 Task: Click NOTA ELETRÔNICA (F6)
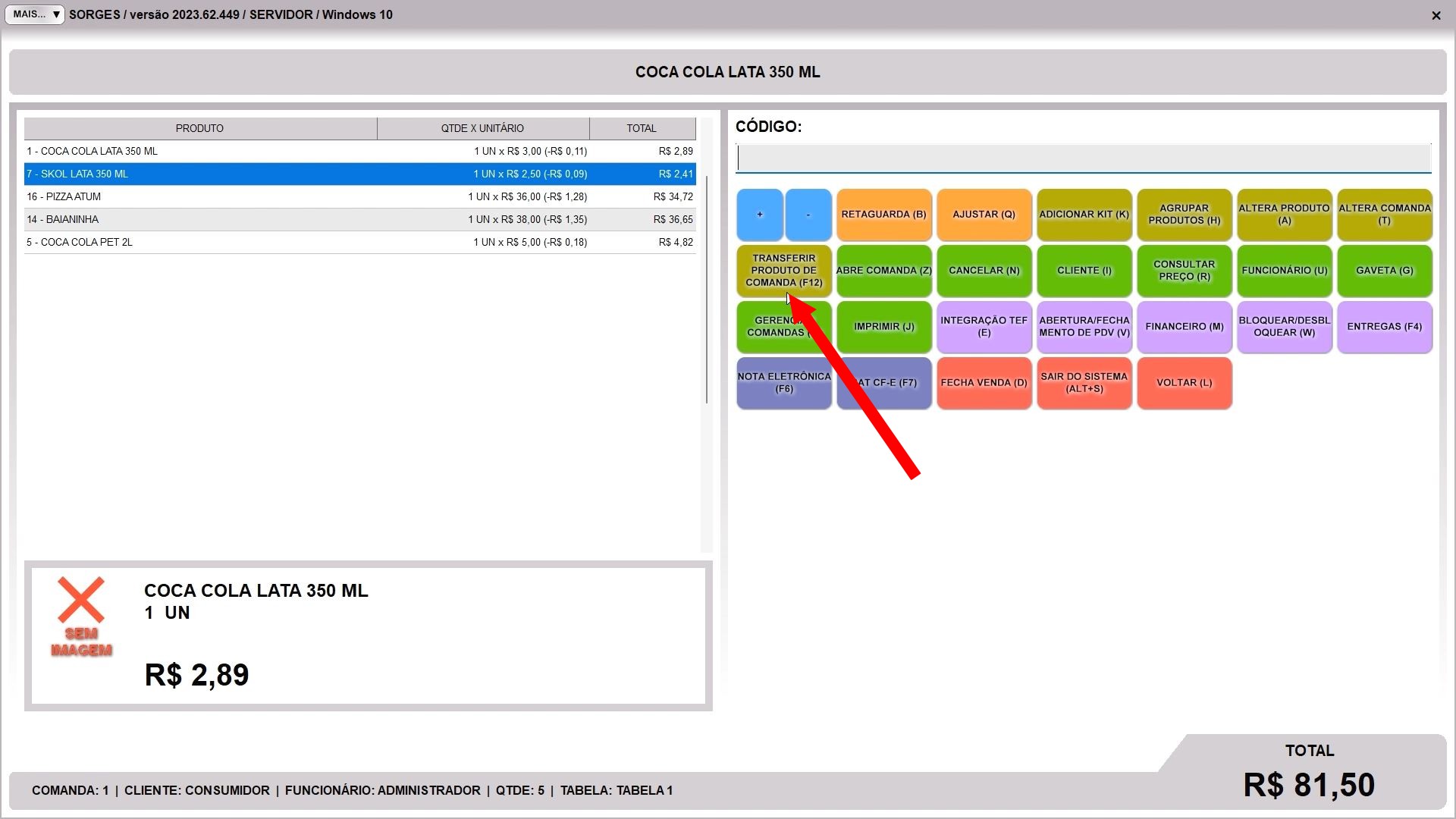coord(784,383)
